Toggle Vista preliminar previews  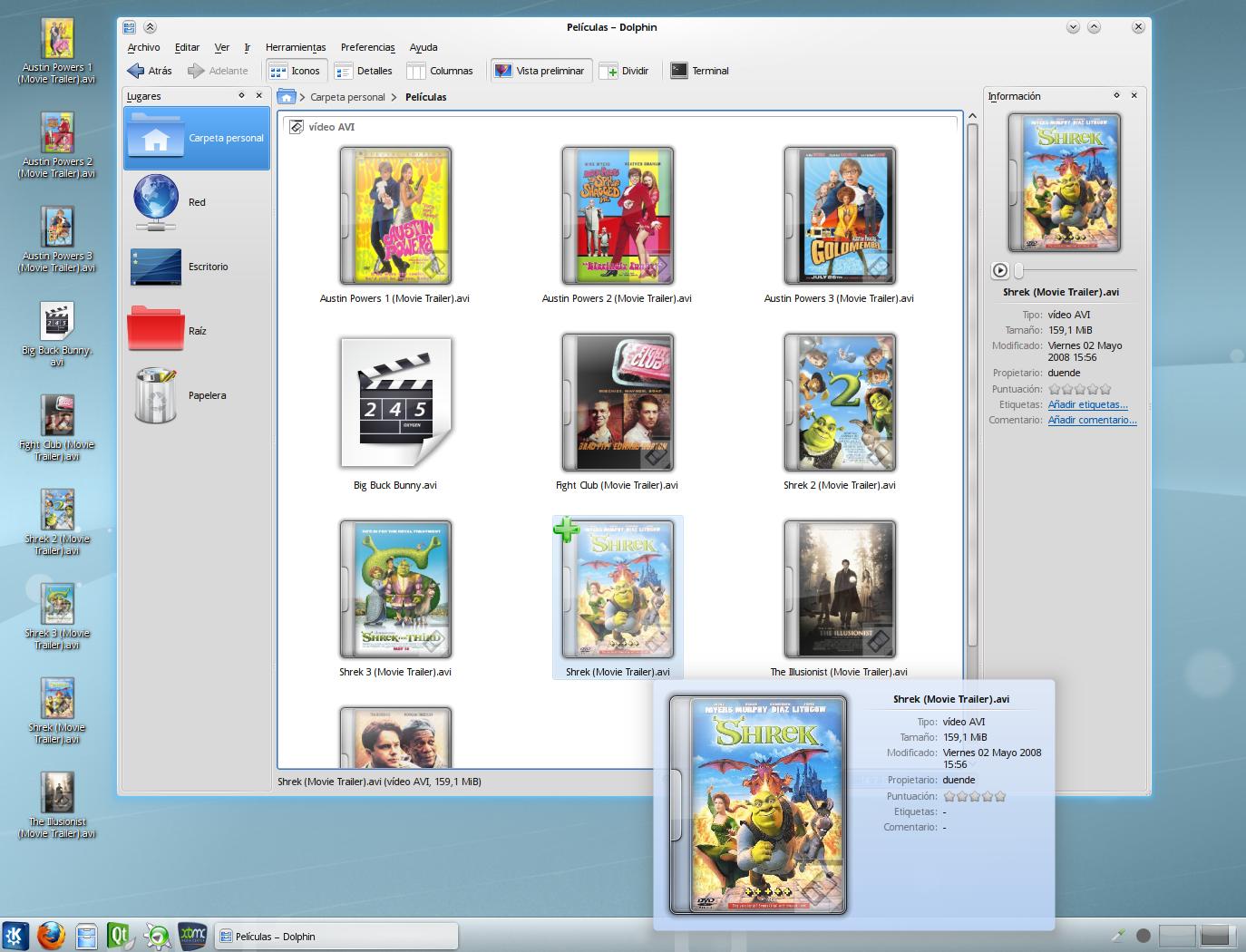[540, 71]
